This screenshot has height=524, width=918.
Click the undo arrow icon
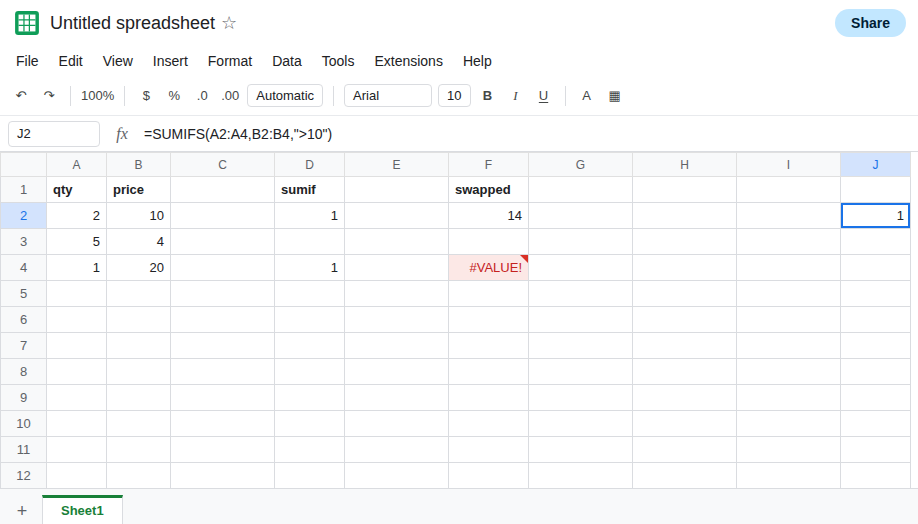click(22, 95)
